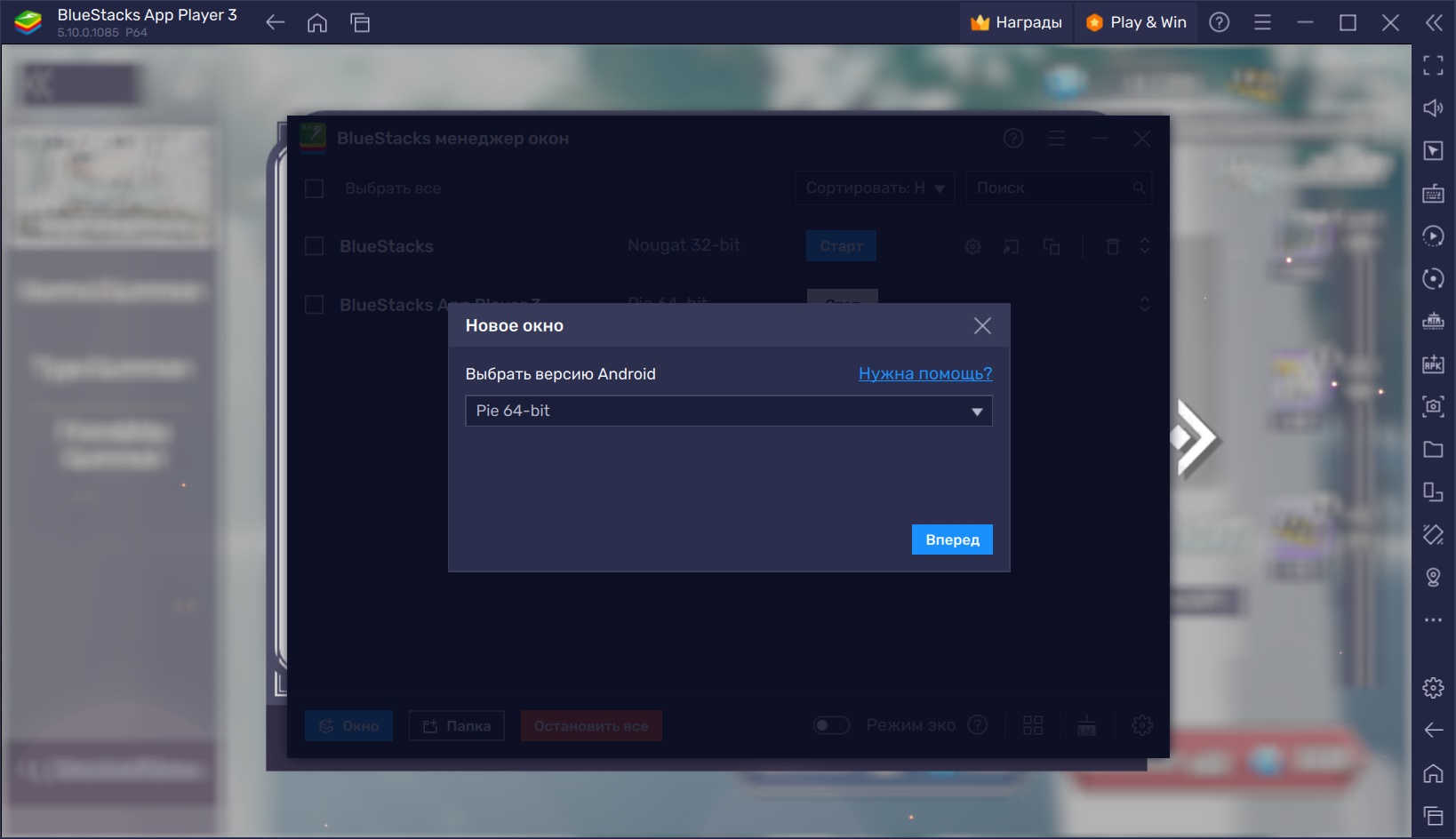Click the sync operations icon in sidebar
The height and width of the screenshot is (839, 1456).
[x=1433, y=278]
